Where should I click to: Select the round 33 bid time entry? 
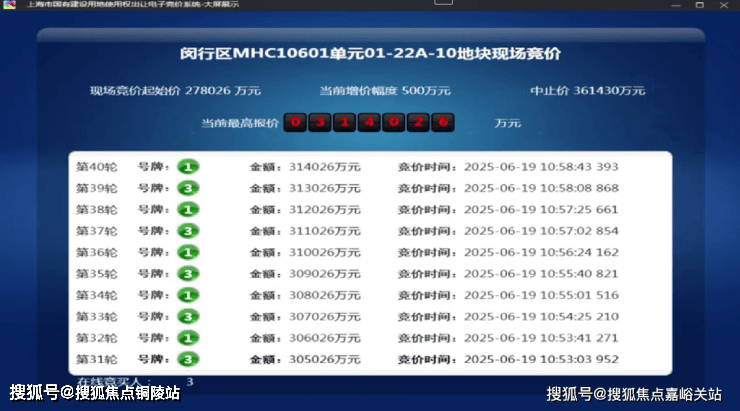point(508,317)
